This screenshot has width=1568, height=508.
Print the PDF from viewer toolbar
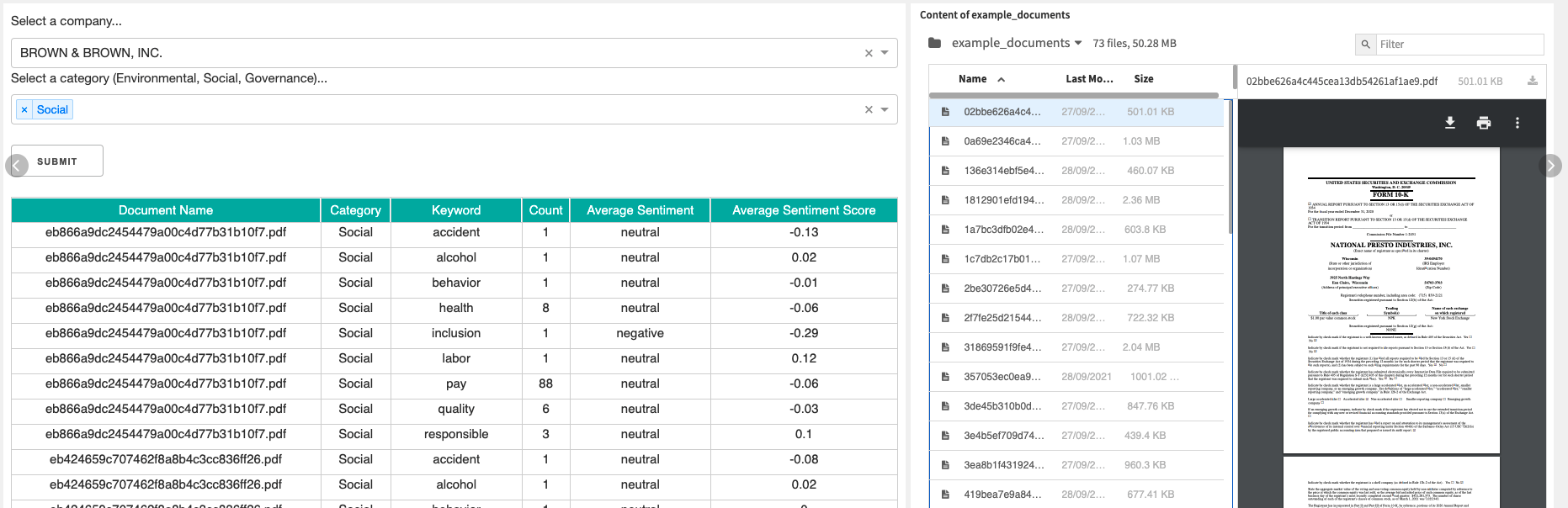(1484, 123)
